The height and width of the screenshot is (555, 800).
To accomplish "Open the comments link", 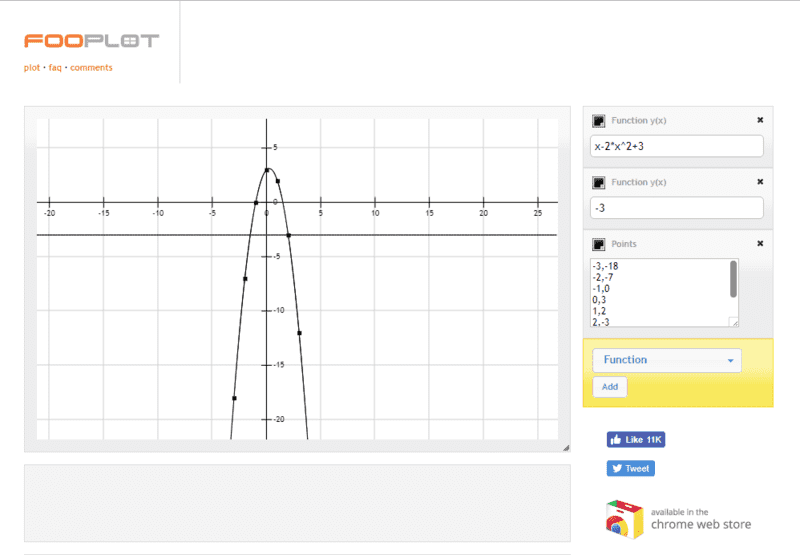I will 91,68.
